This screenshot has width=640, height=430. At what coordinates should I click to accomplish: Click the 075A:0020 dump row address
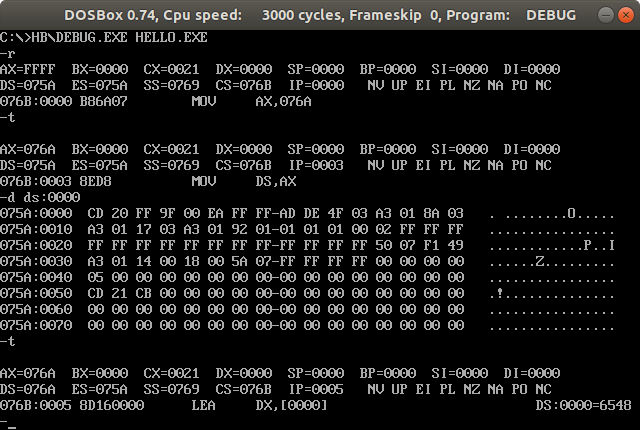(x=36, y=245)
